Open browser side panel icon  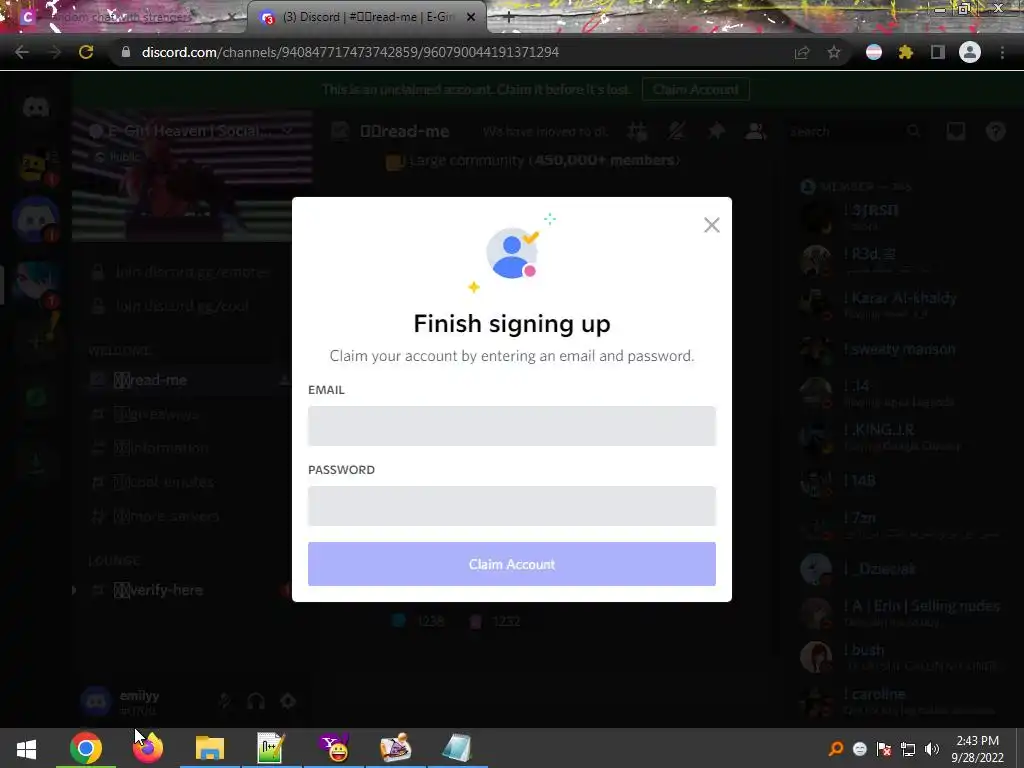click(938, 52)
